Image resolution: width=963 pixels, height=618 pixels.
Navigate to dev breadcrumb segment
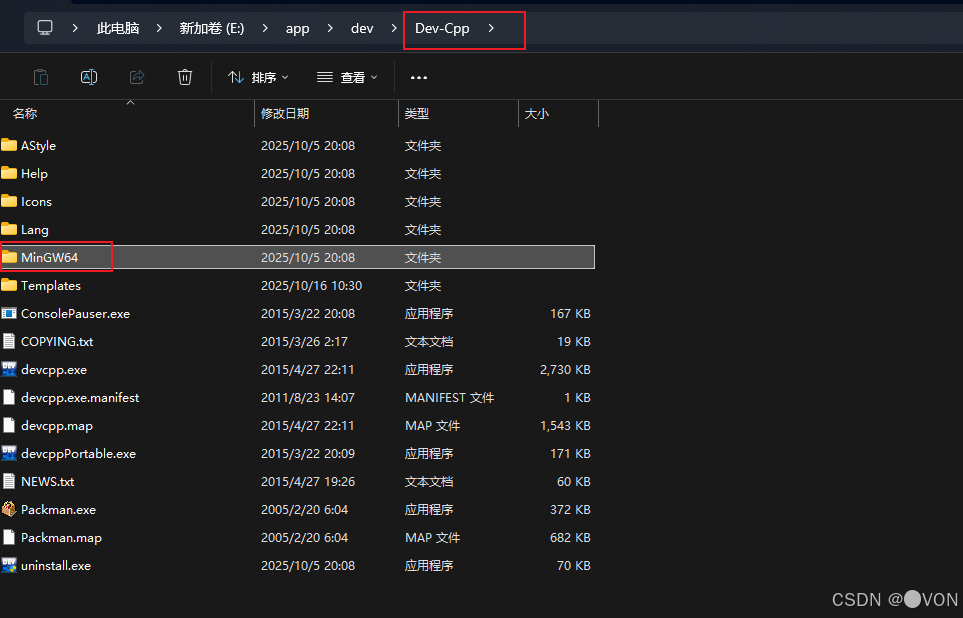click(362, 28)
